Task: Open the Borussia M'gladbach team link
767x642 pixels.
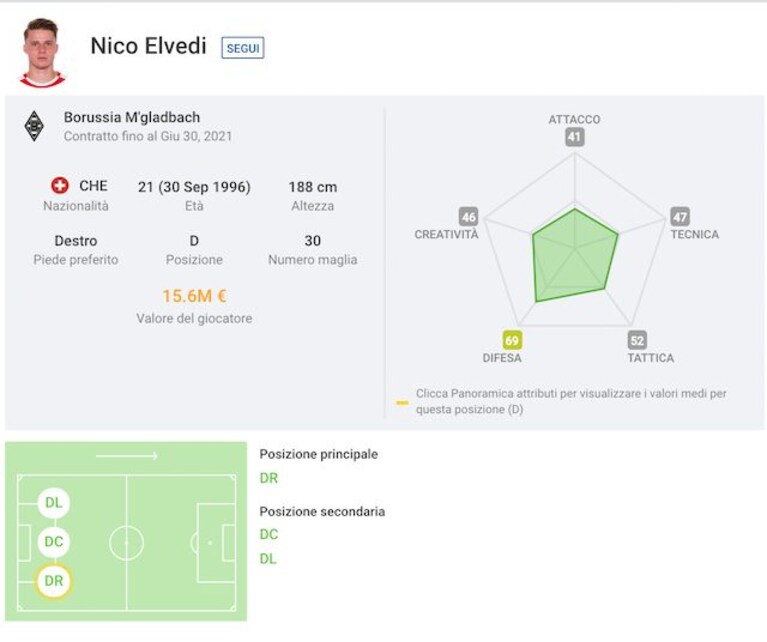Action: click(x=132, y=117)
